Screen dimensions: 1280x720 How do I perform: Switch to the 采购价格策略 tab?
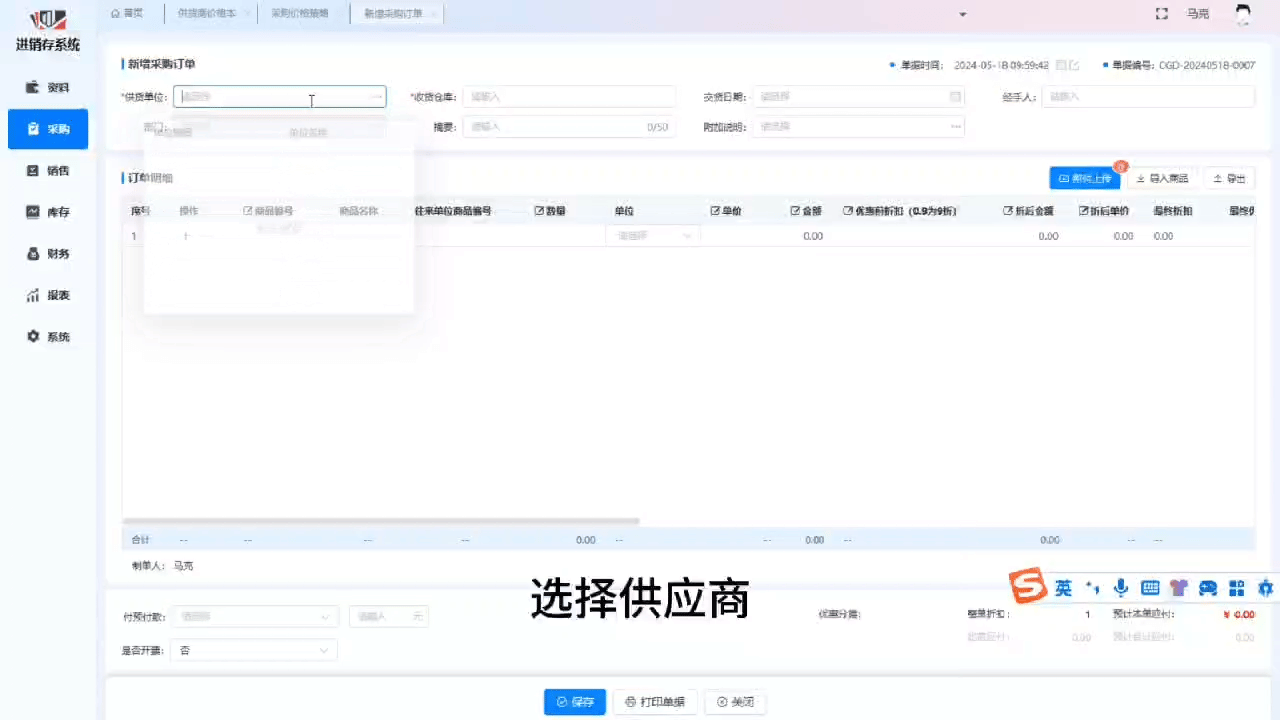pos(299,14)
